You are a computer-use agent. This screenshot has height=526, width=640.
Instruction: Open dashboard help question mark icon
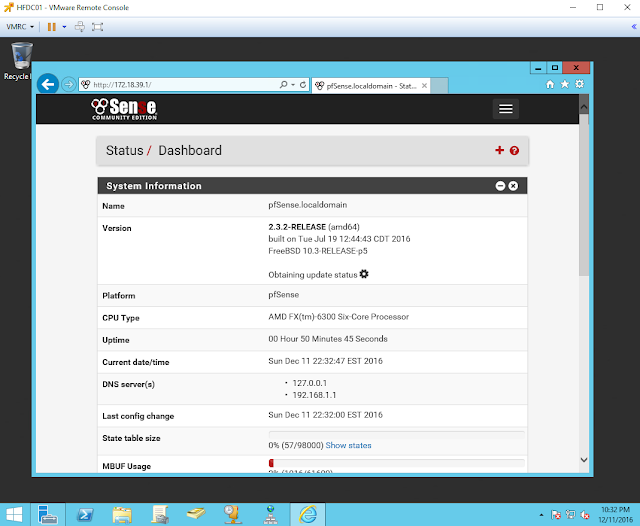(514, 151)
